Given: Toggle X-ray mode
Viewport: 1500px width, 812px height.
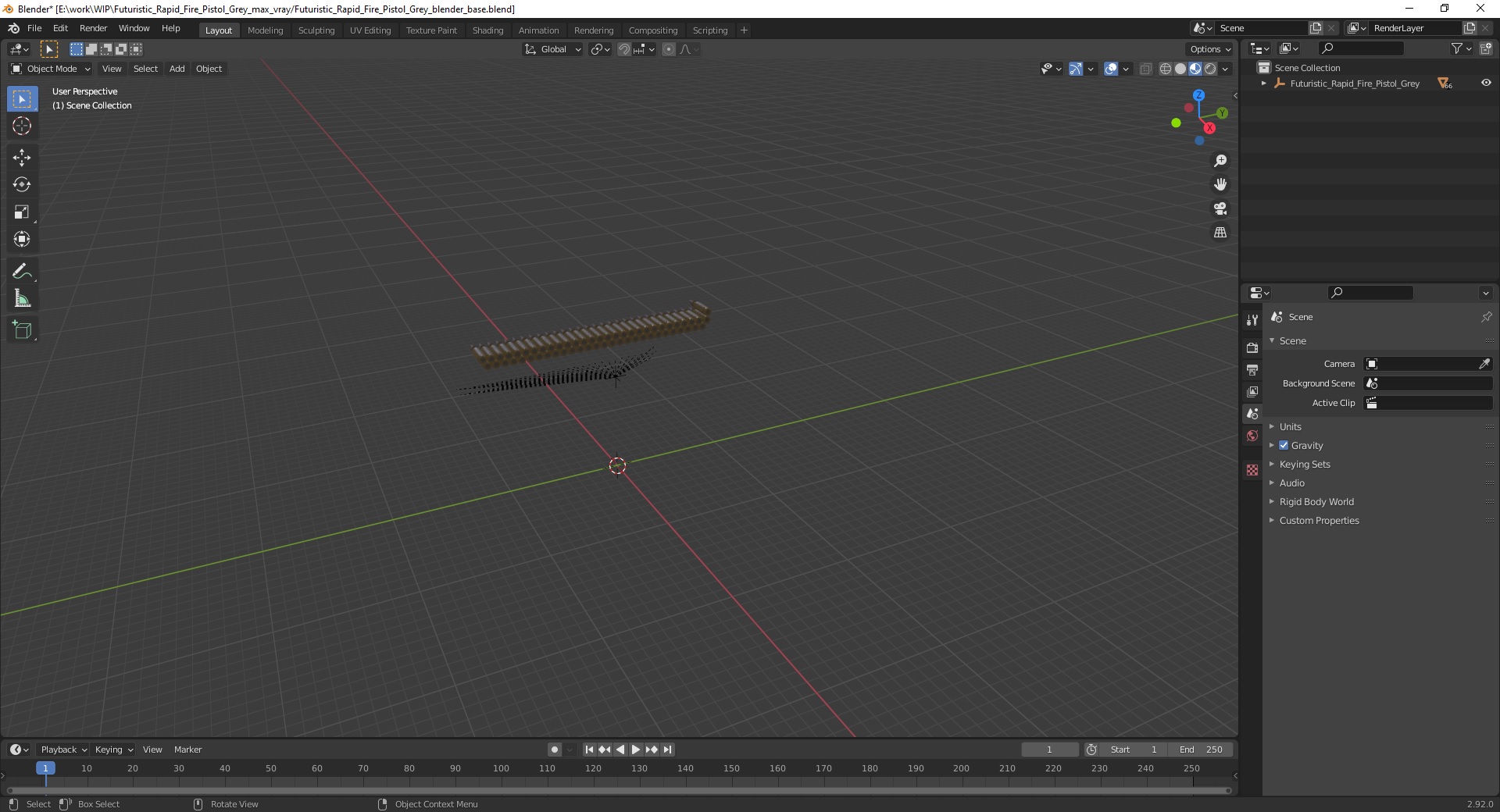Looking at the screenshot, I should [x=1146, y=69].
